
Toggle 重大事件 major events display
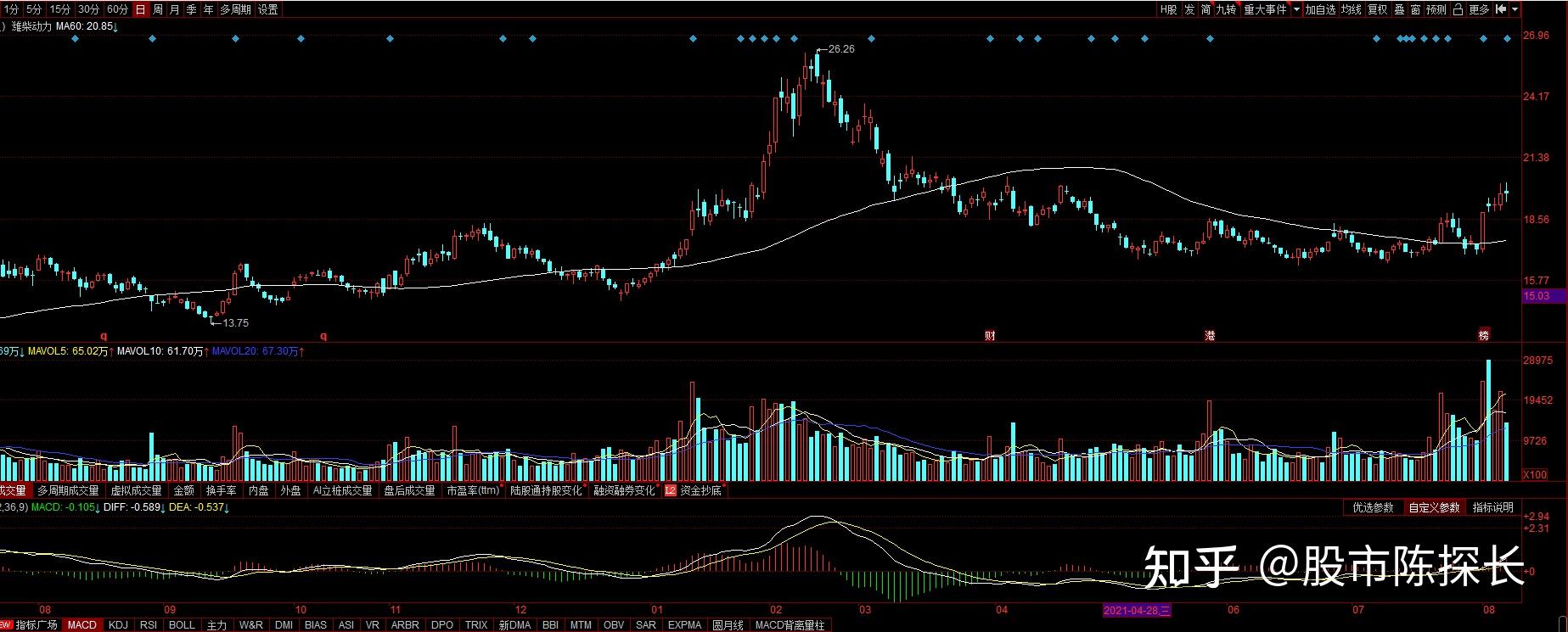pos(1265,9)
